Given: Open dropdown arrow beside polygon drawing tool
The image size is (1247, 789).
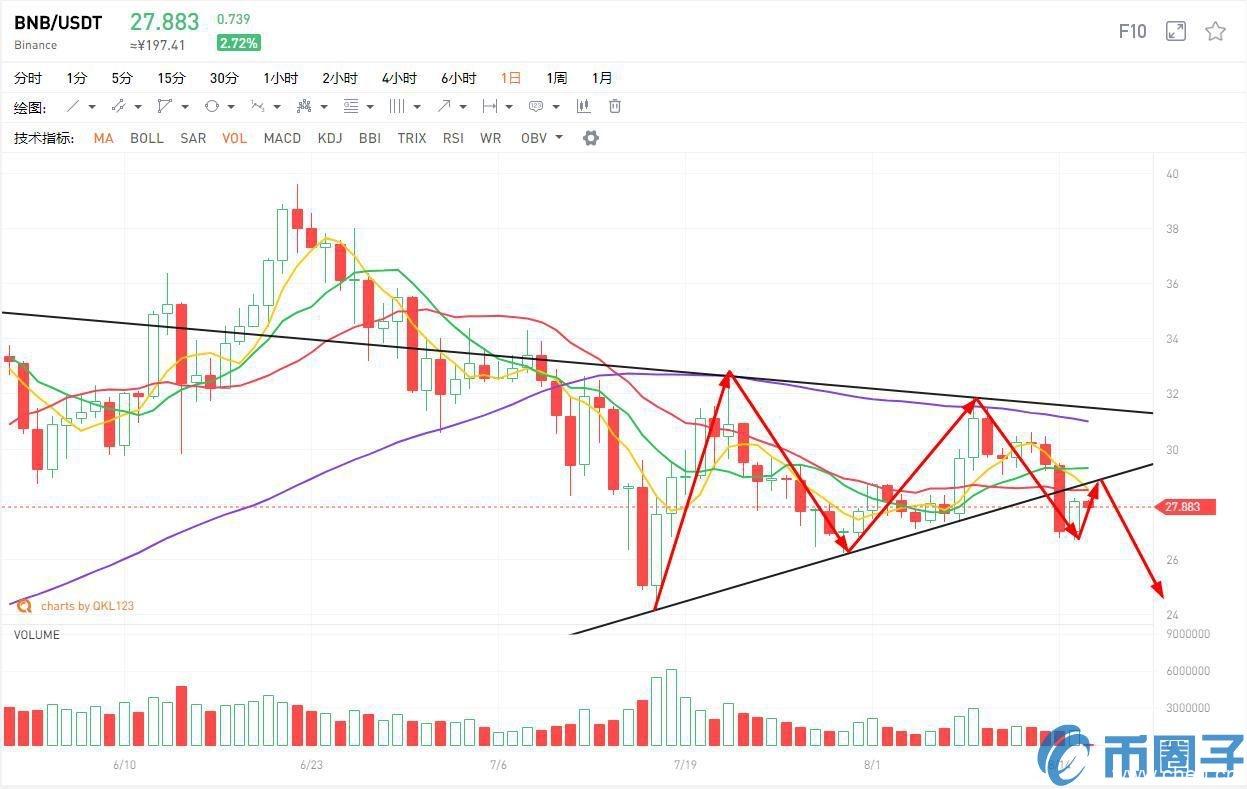Looking at the screenshot, I should tap(184, 106).
